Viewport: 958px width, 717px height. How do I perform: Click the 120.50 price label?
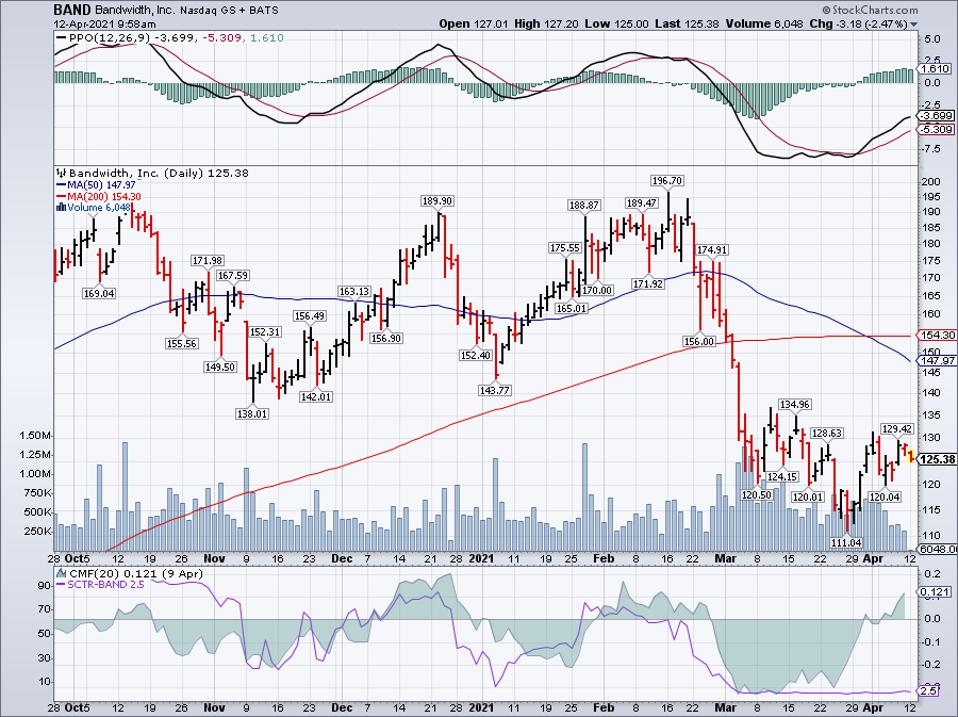[756, 495]
